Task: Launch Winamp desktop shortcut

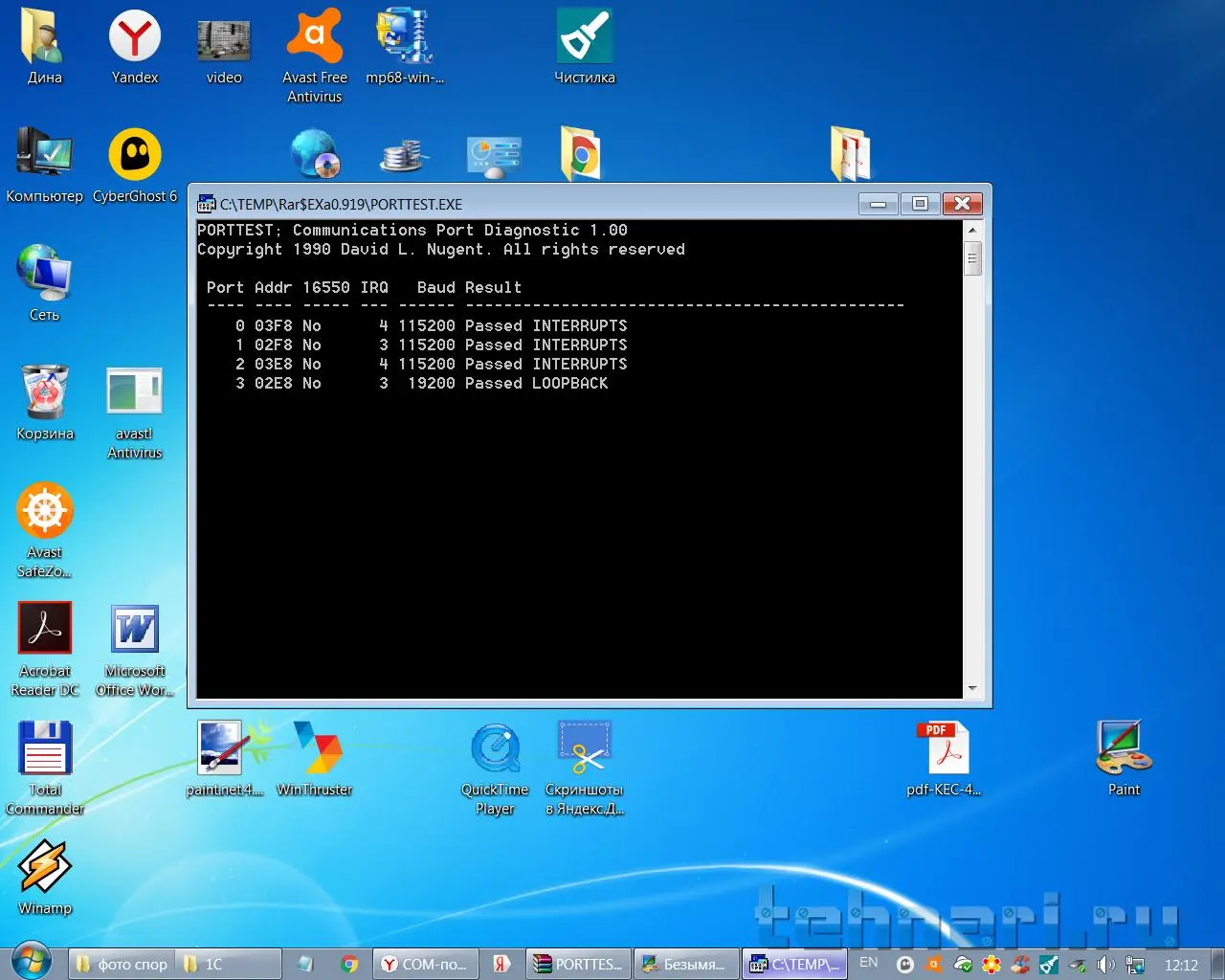Action: click(45, 867)
